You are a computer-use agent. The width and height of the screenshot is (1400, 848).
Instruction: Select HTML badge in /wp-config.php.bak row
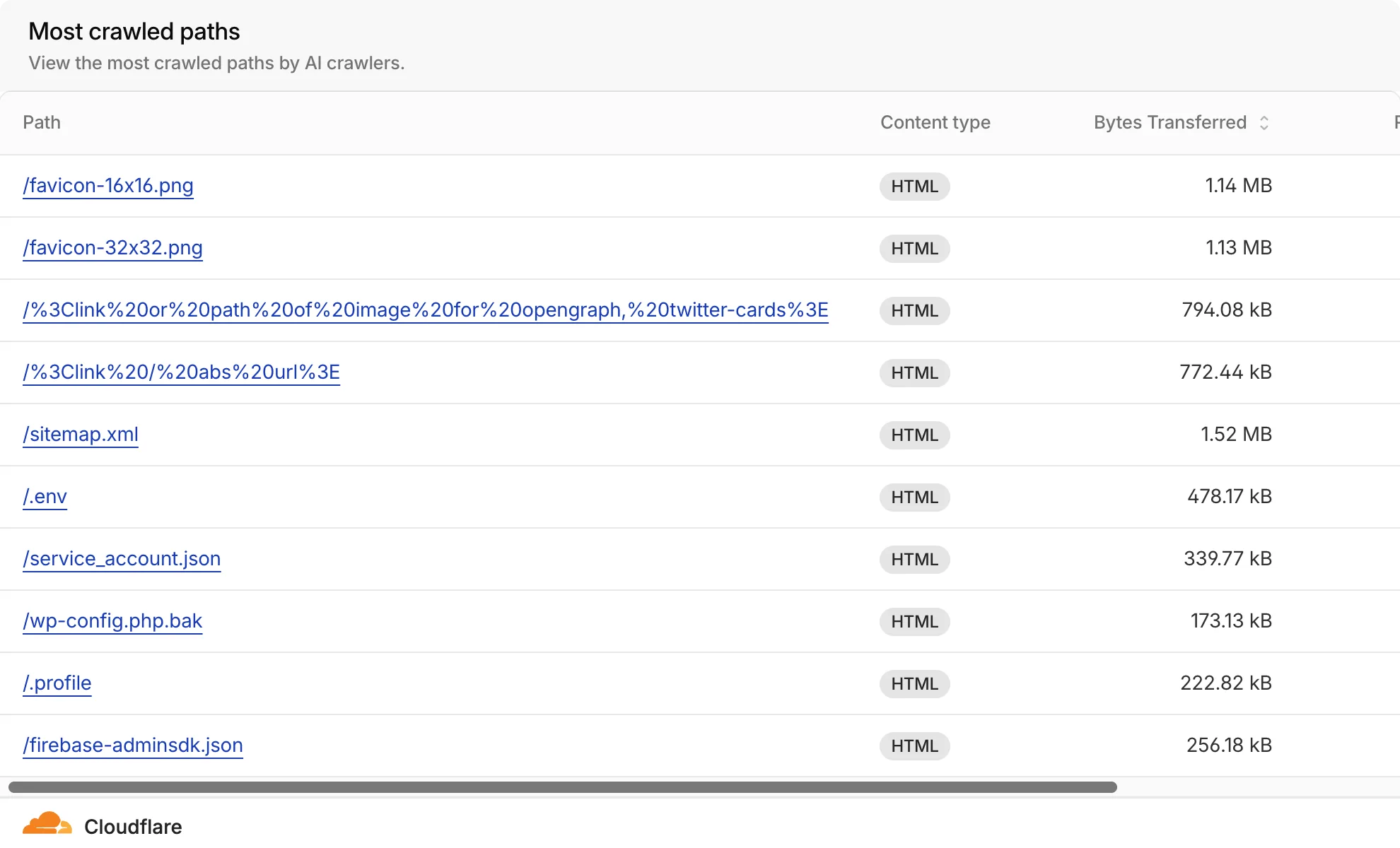(915, 622)
